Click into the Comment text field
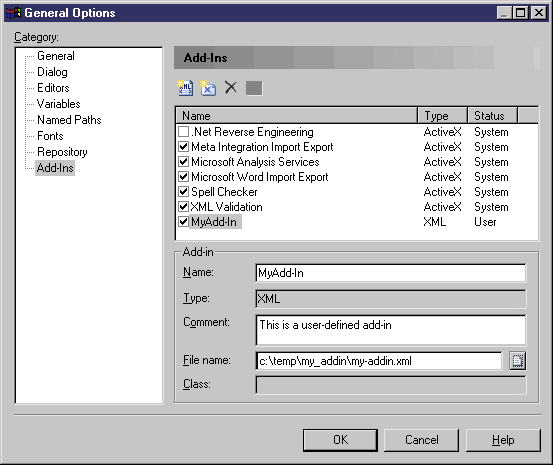The width and height of the screenshot is (553, 465). coord(390,330)
